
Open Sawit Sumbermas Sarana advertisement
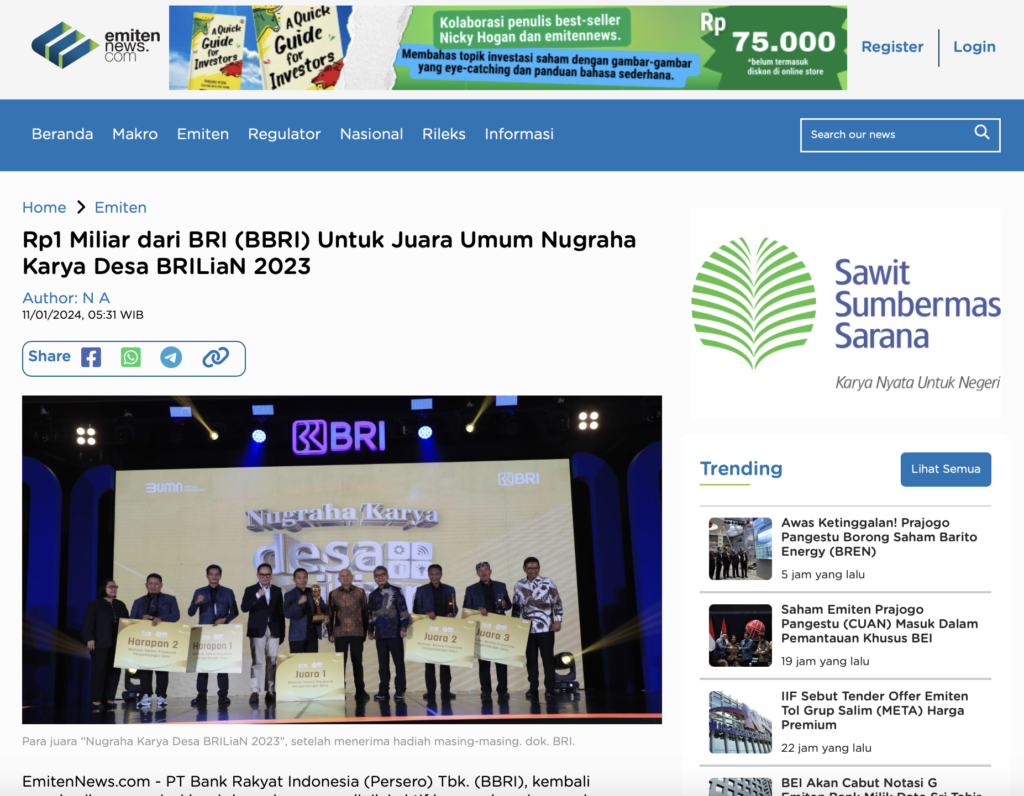pos(846,313)
